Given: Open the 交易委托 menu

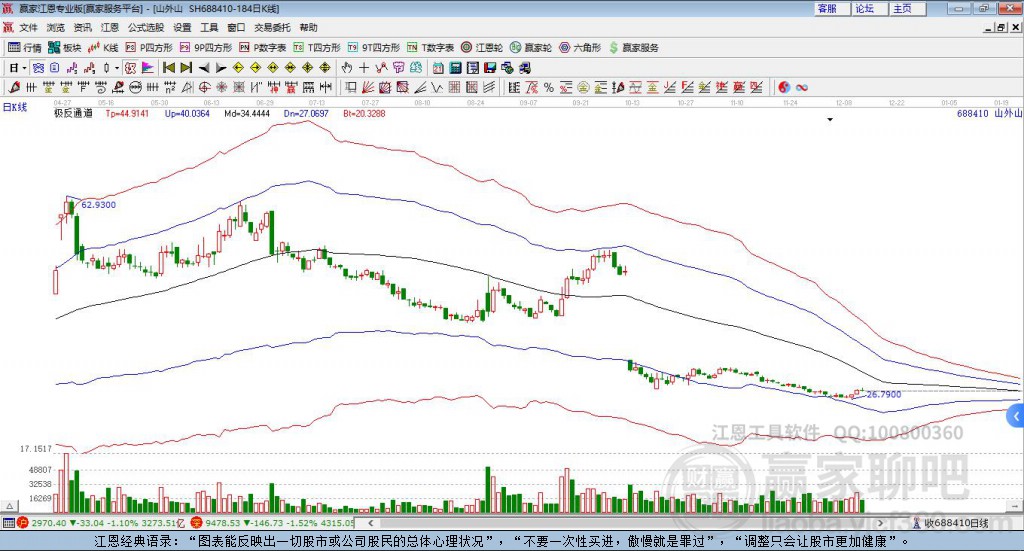Looking at the screenshot, I should point(272,27).
